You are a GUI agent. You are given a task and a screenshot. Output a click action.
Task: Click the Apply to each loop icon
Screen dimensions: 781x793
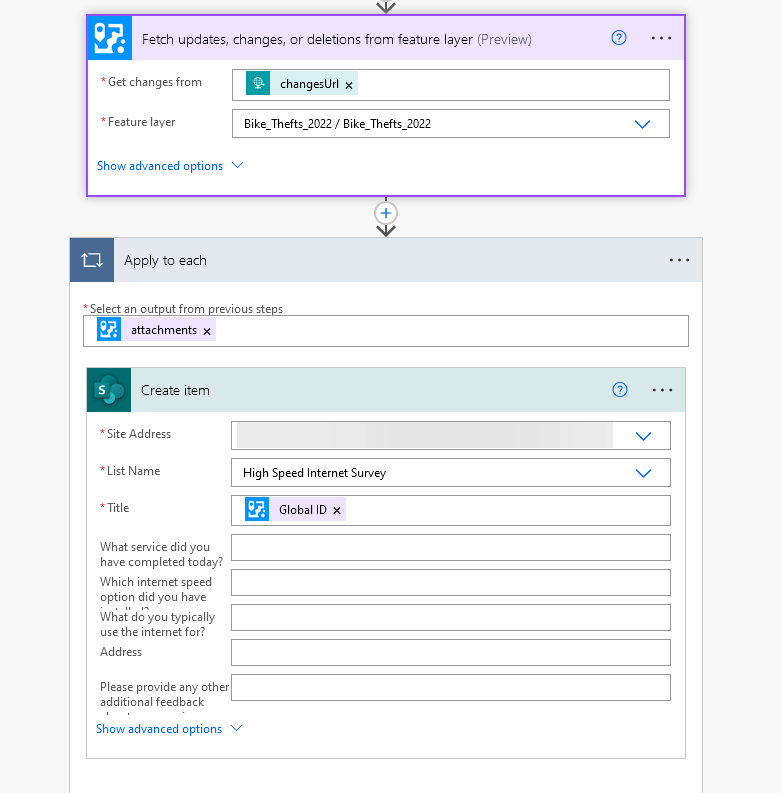92,260
